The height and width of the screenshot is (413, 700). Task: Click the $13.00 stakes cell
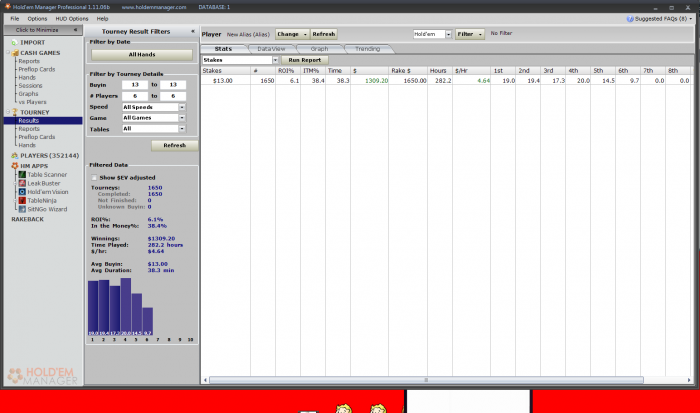[x=225, y=81]
